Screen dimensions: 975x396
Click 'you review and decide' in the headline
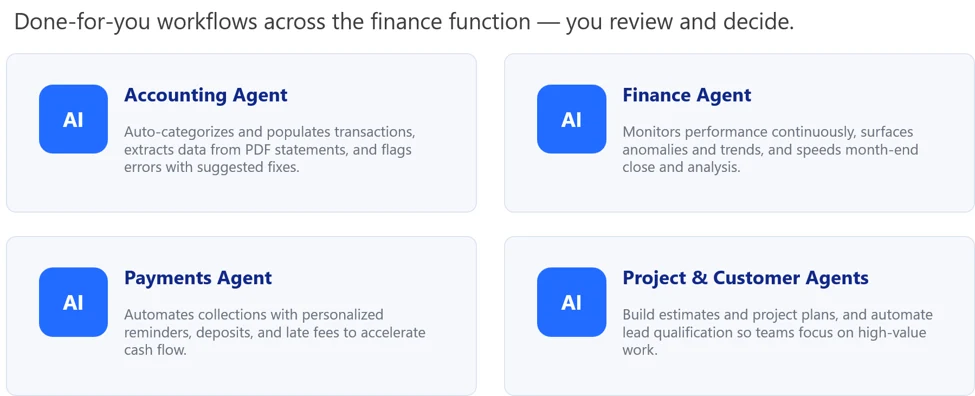pyautogui.click(x=680, y=22)
